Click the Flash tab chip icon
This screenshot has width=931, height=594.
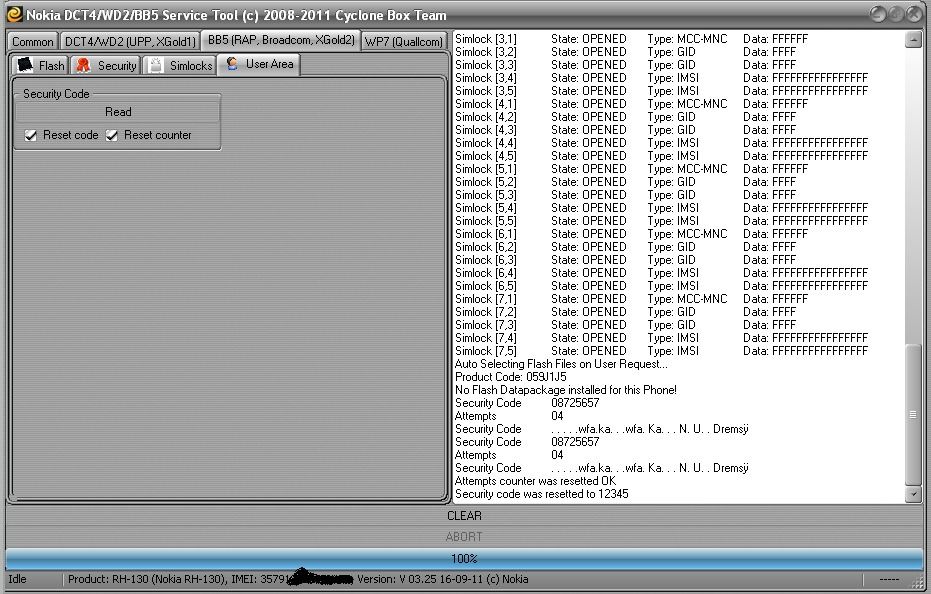pos(26,65)
